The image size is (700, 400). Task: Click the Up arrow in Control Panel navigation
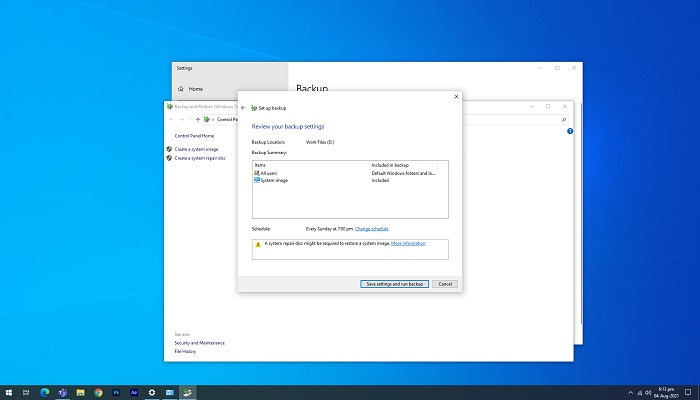pyautogui.click(x=197, y=119)
